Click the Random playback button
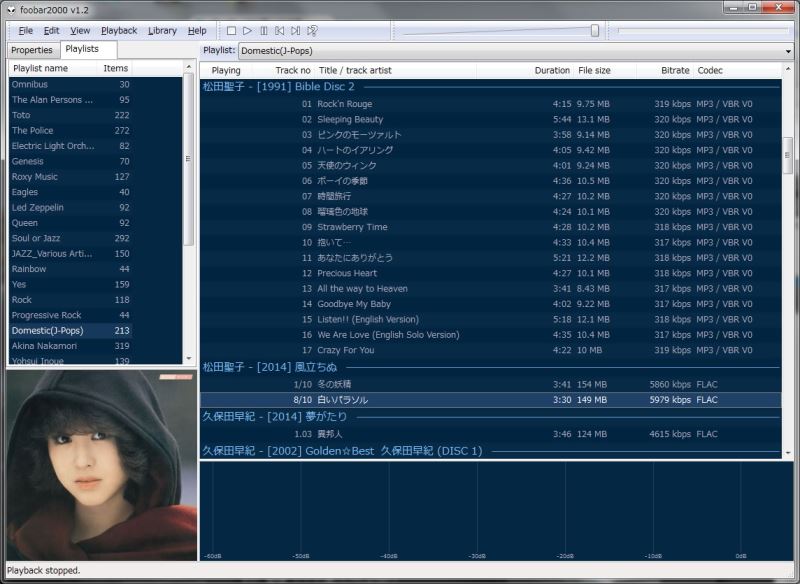 tap(312, 31)
